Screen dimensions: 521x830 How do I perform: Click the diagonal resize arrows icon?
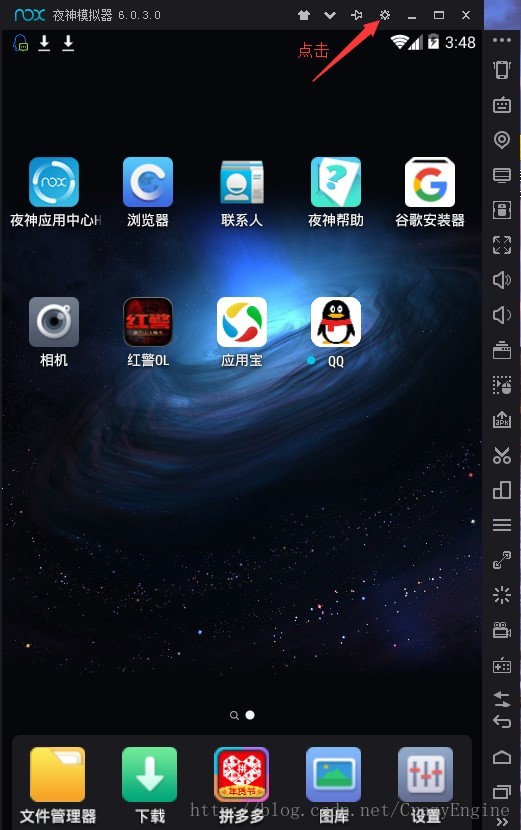502,560
